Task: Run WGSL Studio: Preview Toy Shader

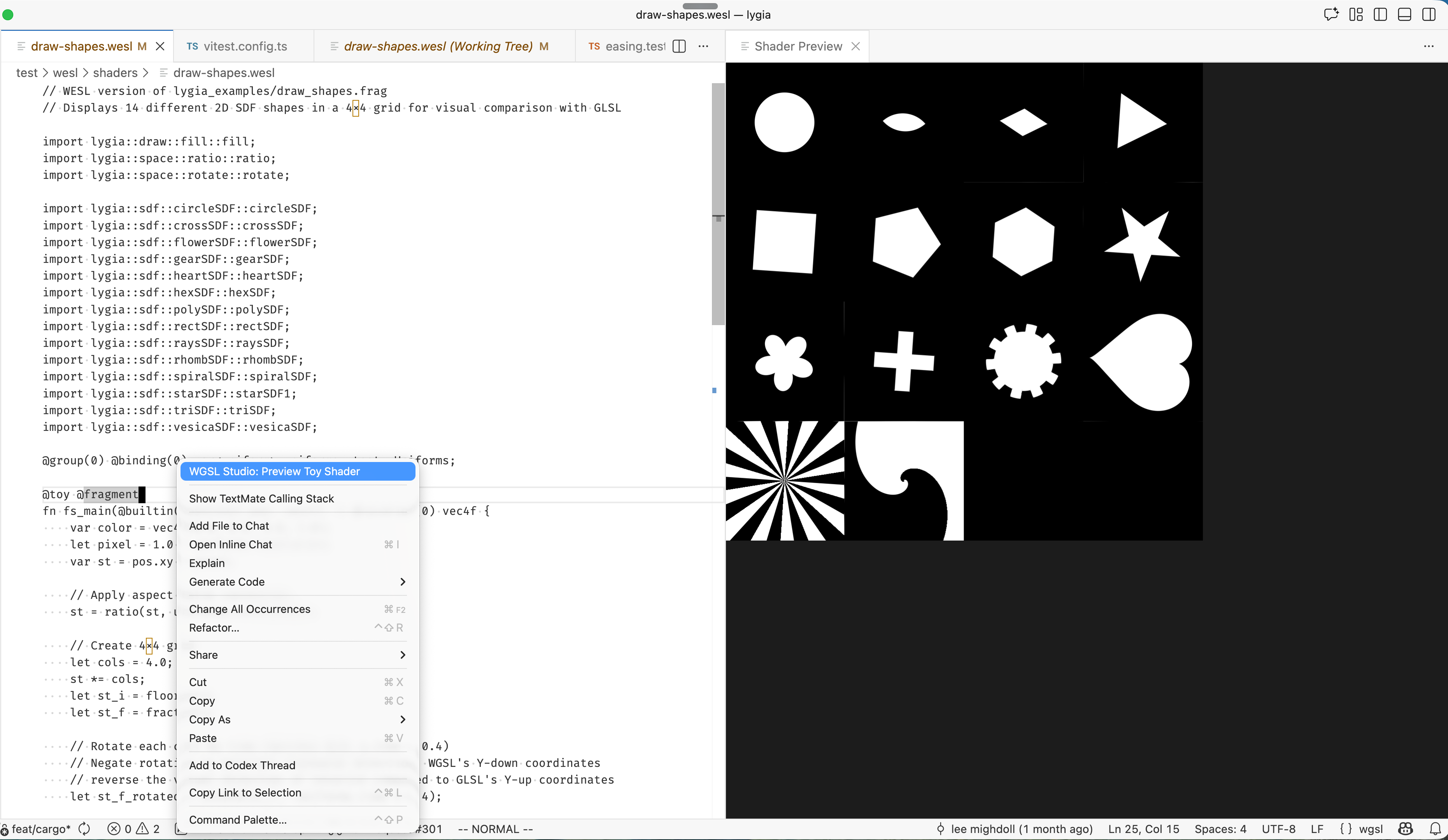Action: [x=296, y=471]
